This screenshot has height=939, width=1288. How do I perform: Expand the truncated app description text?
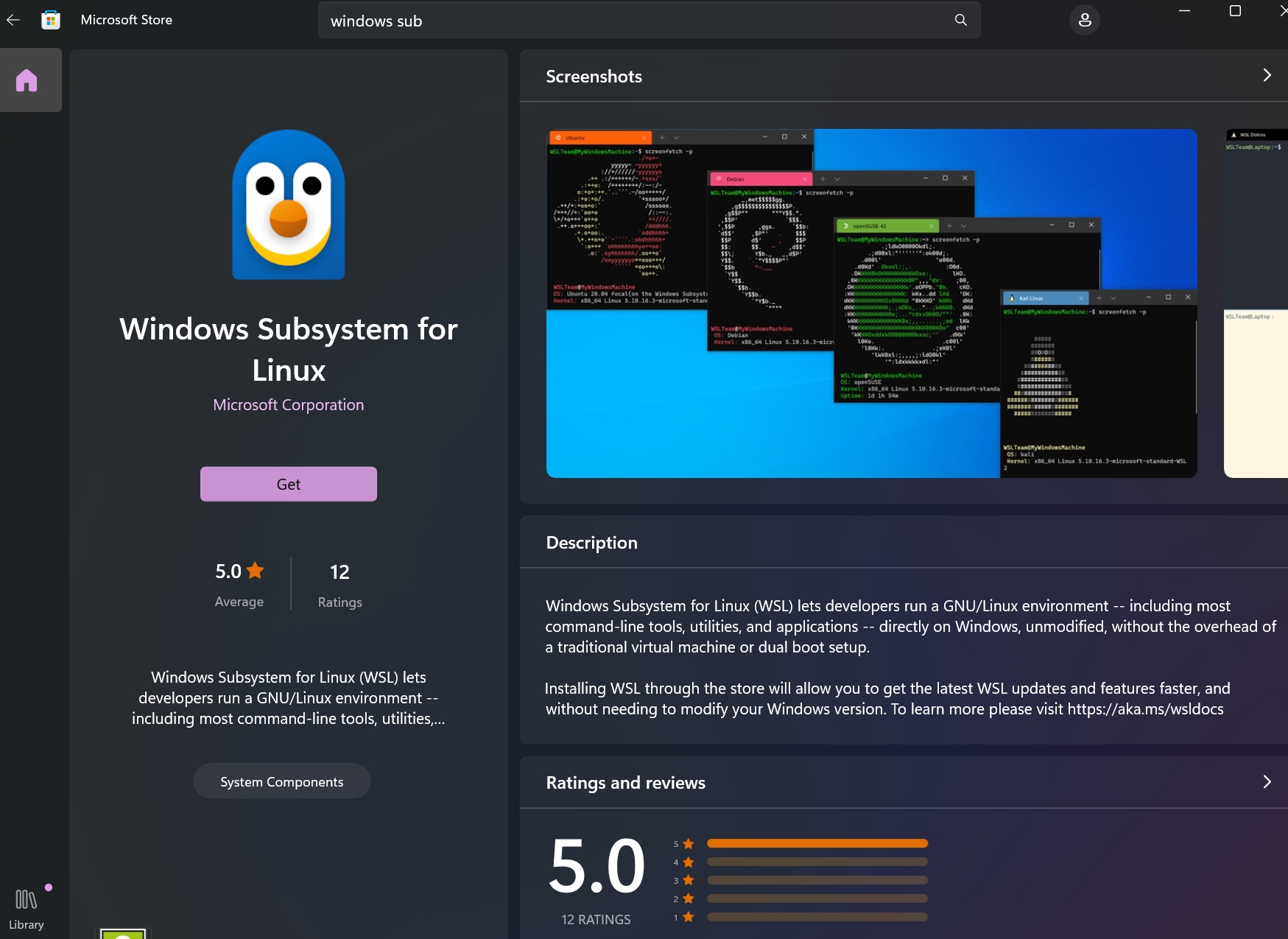click(x=288, y=697)
